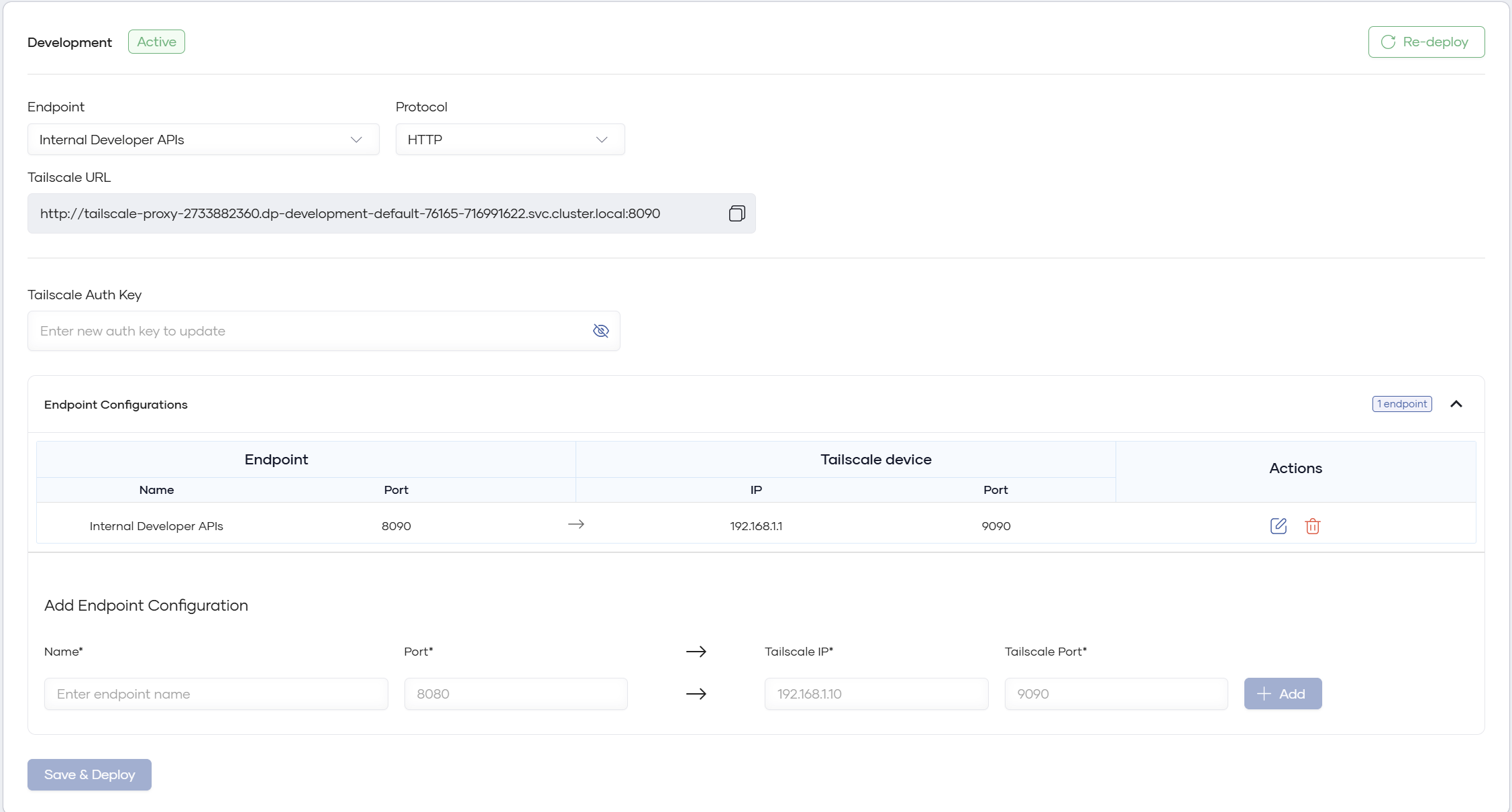Click the 1 endpoint badge
This screenshot has height=812, width=1512.
pyautogui.click(x=1402, y=404)
